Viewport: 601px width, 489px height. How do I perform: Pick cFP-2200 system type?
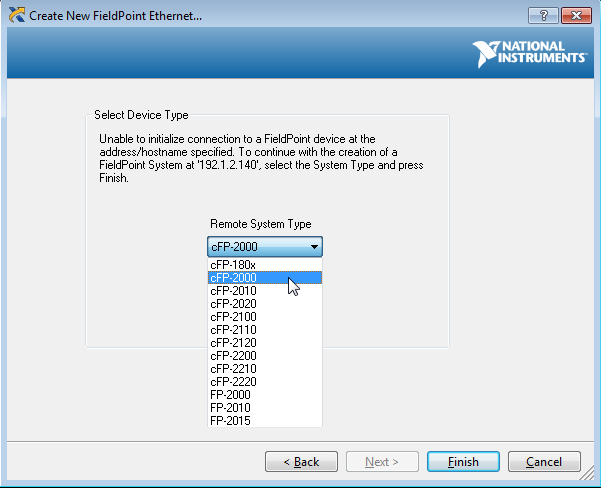pos(265,356)
